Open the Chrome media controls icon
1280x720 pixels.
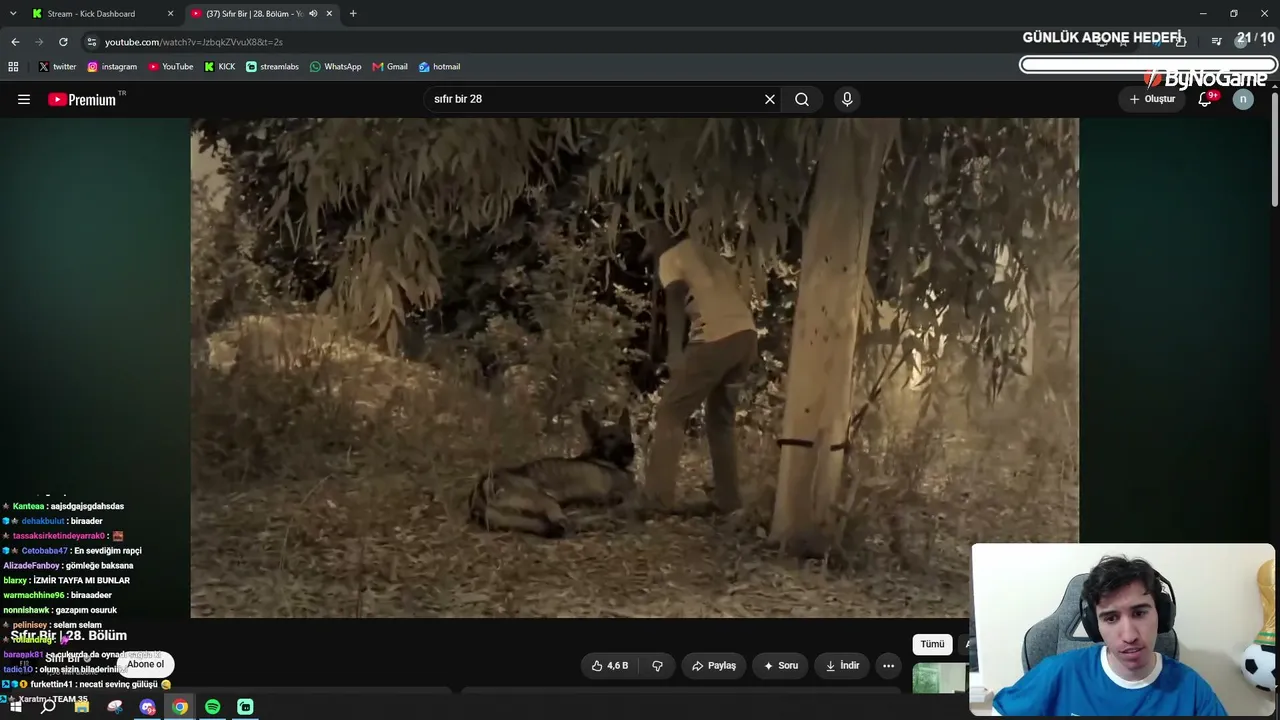pos(1216,41)
